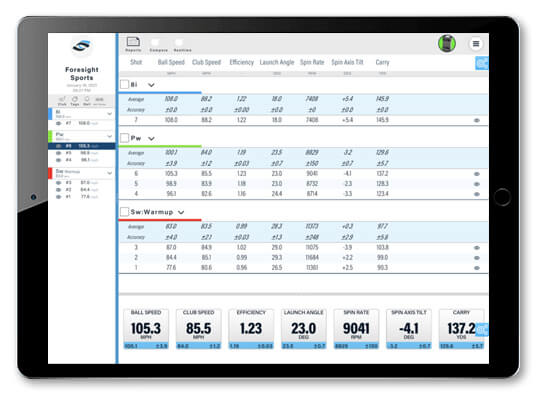Image resolution: width=536 pixels, height=395 pixels.
Task: Check the Pw group checkbox
Action: [124, 138]
